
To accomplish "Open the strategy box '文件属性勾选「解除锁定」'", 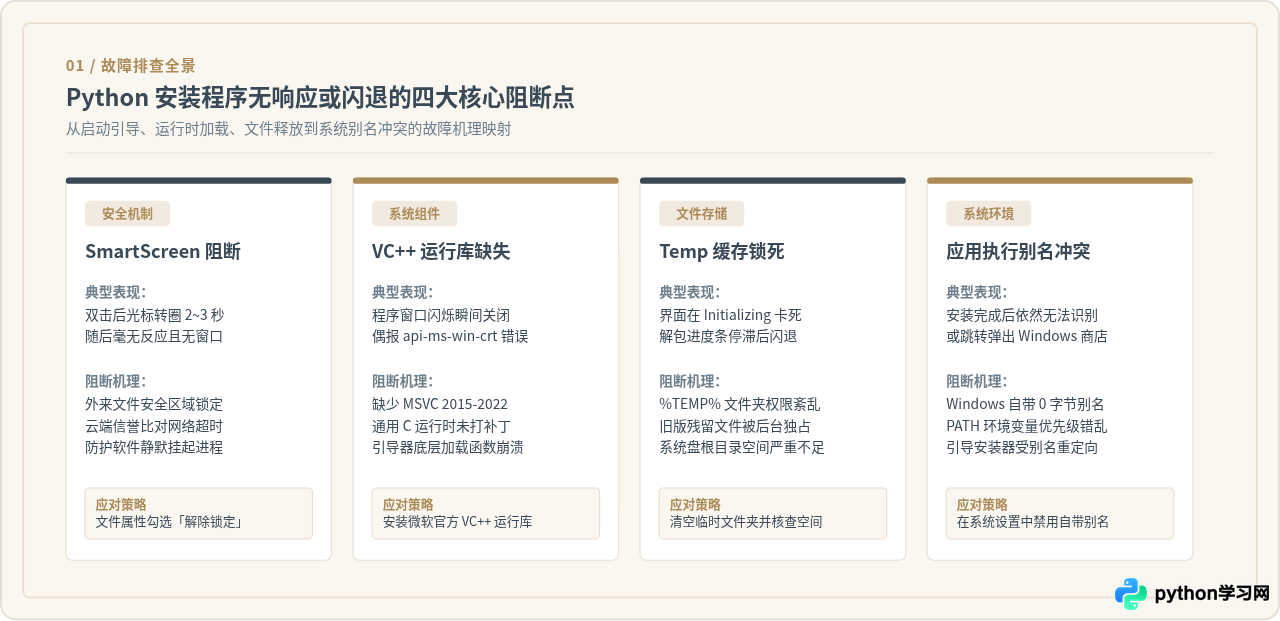I will (x=199, y=513).
